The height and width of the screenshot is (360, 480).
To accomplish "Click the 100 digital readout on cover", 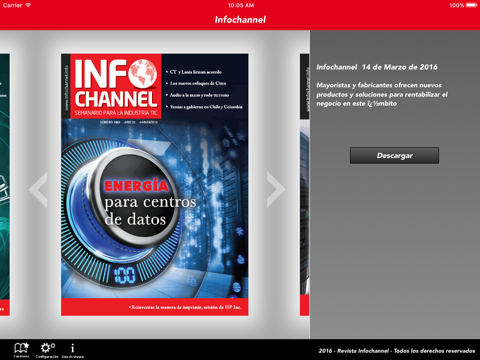I will pos(124,275).
